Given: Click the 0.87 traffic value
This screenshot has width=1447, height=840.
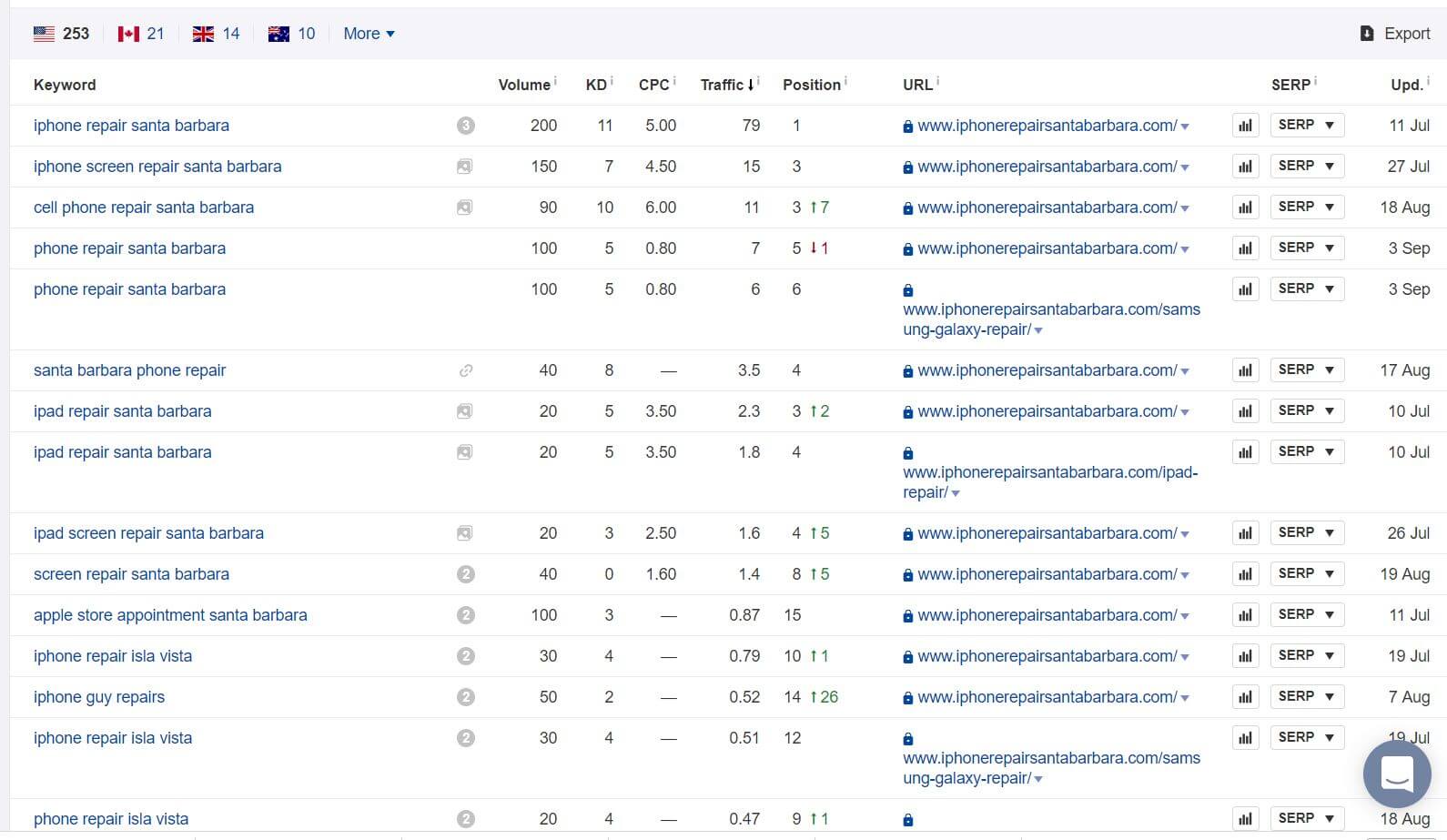Looking at the screenshot, I should [744, 615].
